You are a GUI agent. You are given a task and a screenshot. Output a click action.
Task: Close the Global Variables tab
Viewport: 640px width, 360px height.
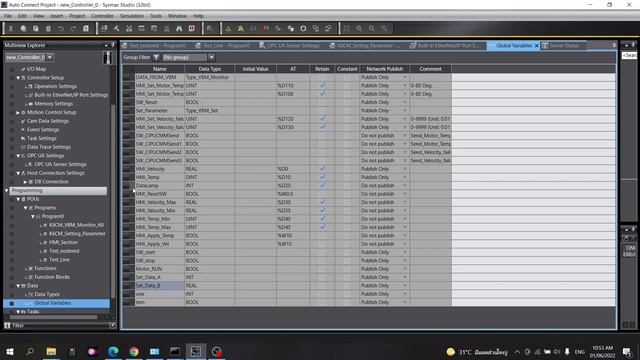[536, 46]
